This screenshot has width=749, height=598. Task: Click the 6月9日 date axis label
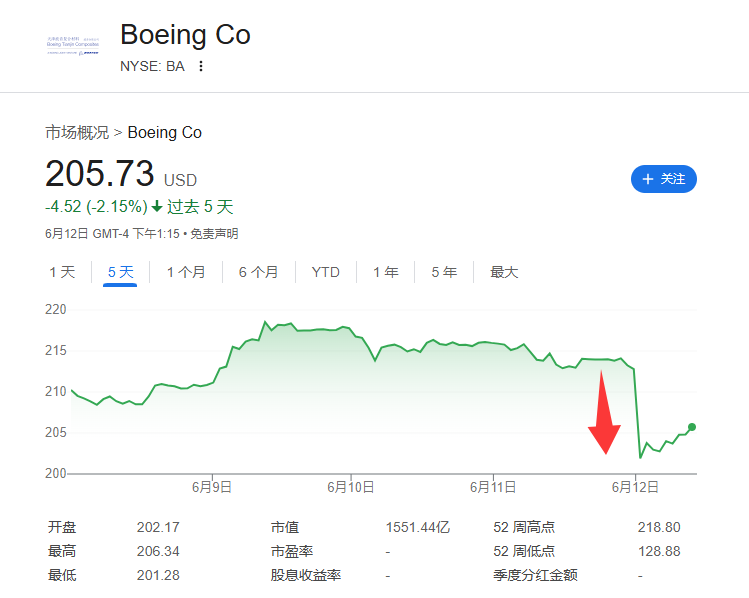[x=212, y=487]
